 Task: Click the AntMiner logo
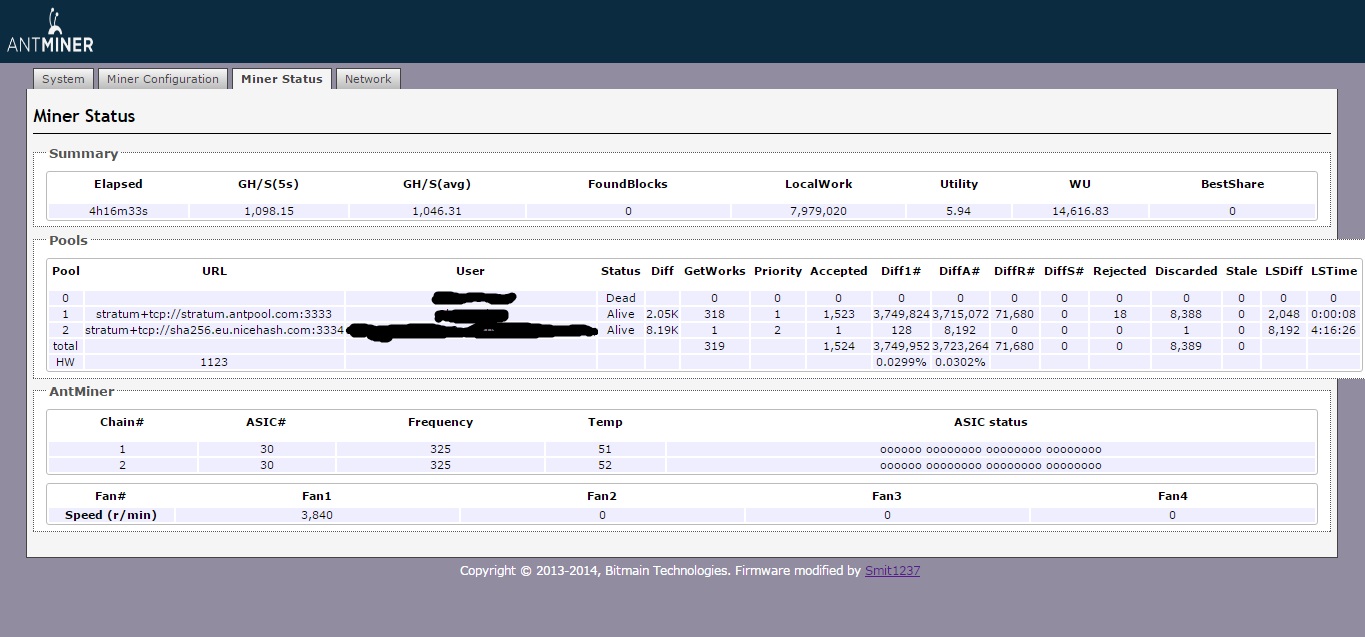(50, 31)
